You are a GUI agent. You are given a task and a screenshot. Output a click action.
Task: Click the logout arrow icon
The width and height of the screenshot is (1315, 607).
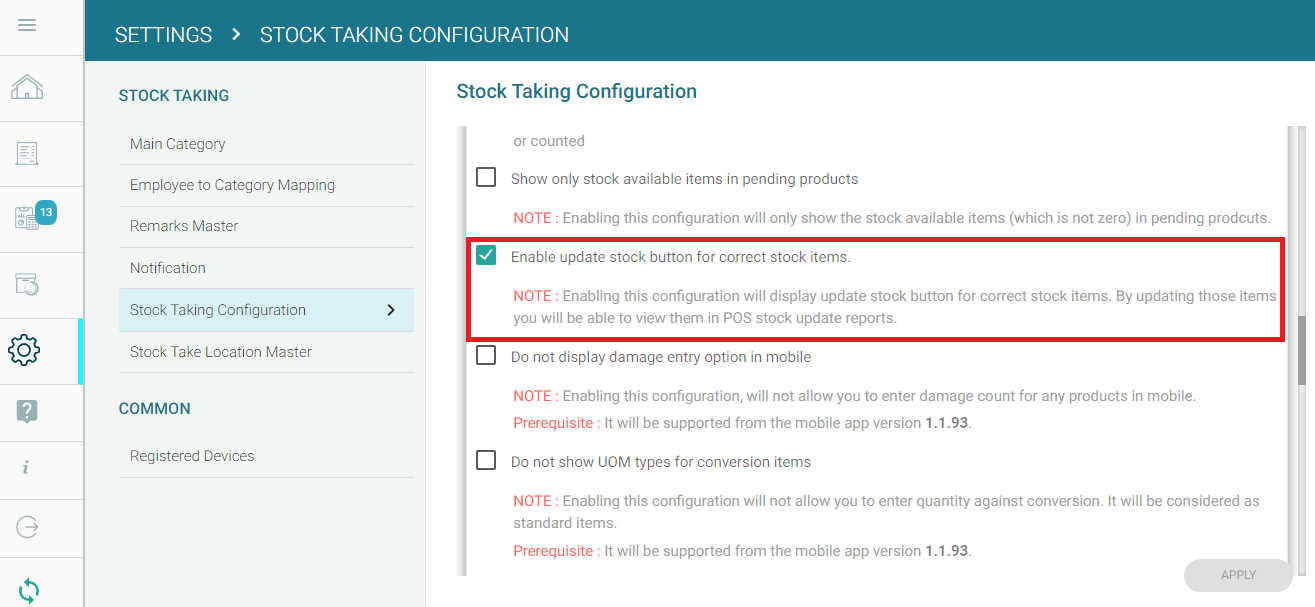(27, 527)
